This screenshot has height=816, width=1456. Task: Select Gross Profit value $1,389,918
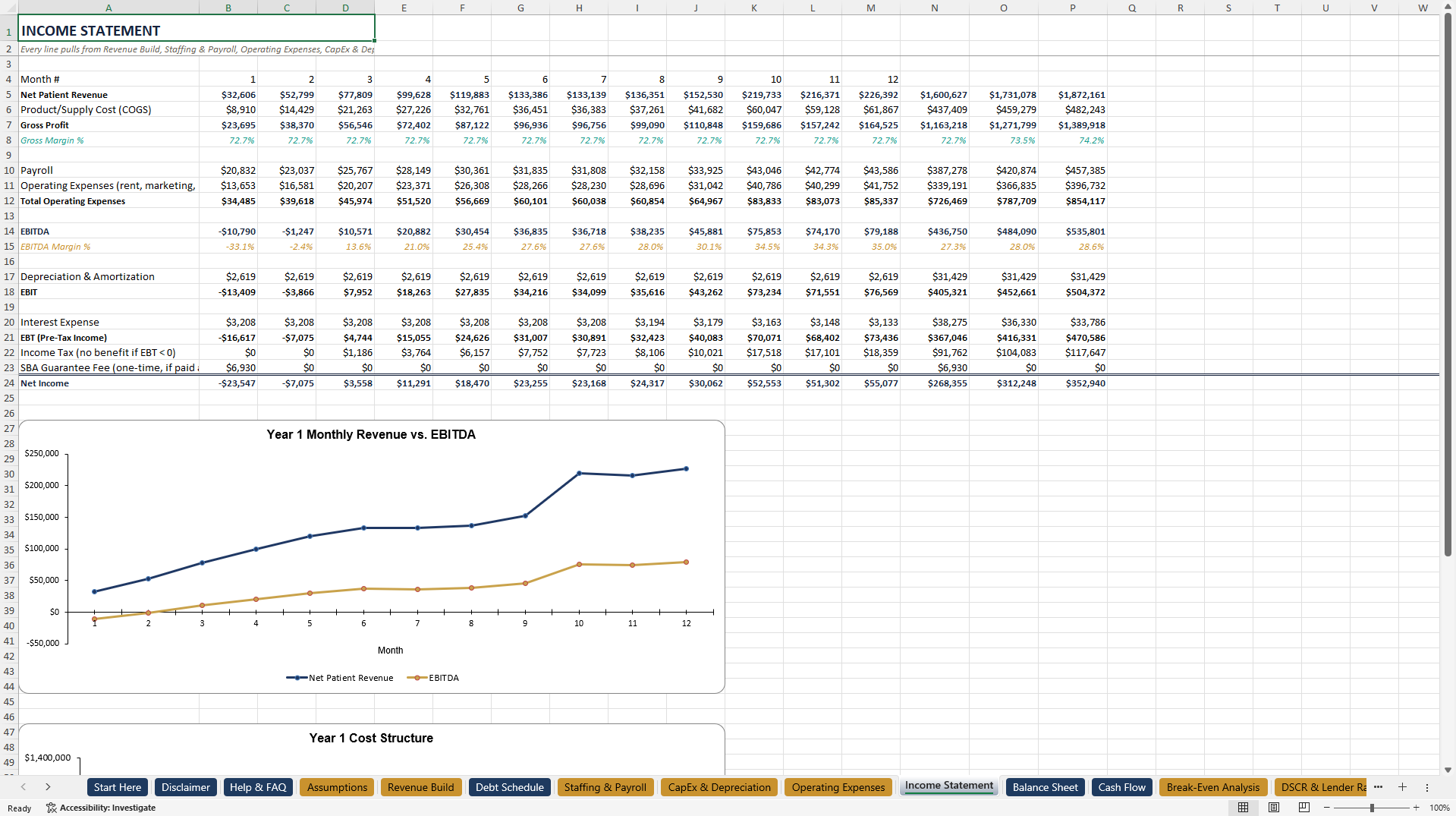pos(1072,124)
